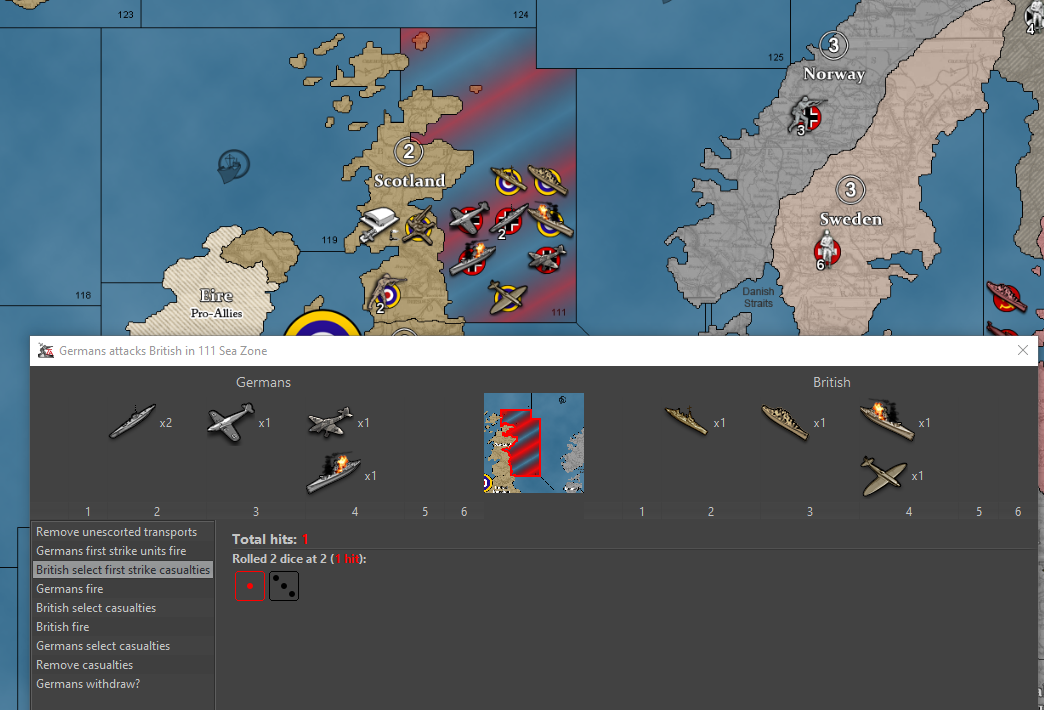
Task: Highlight 'British select first strike casualties' step
Action: coord(122,570)
